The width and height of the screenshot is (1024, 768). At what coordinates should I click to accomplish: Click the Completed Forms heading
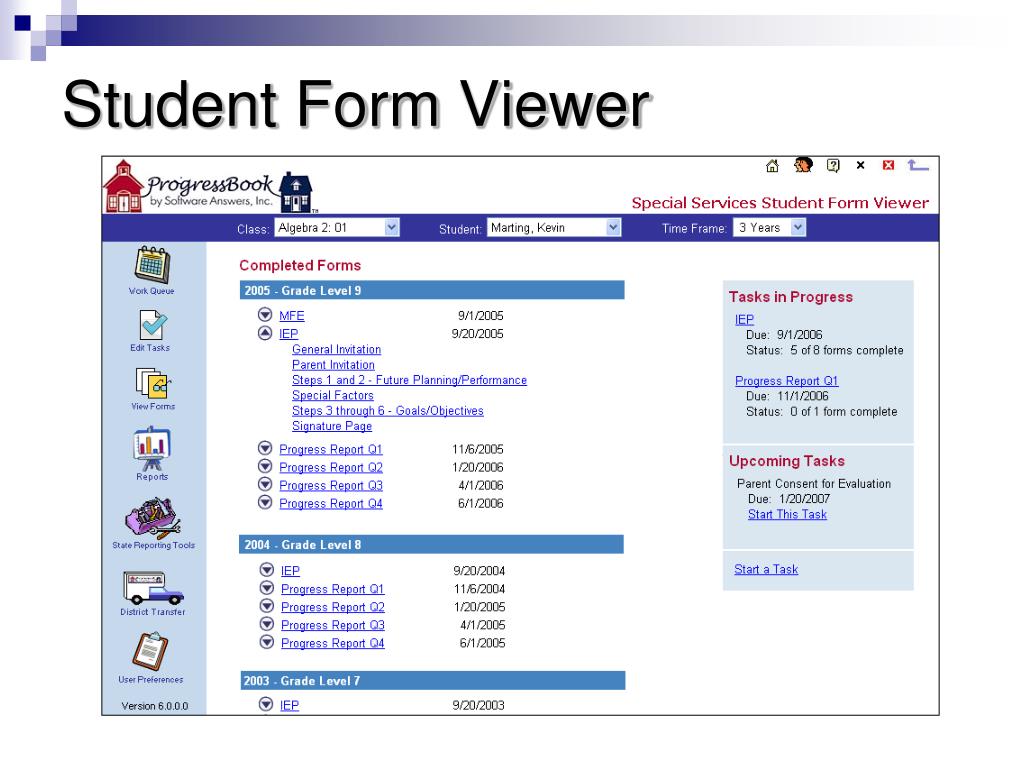click(x=300, y=265)
